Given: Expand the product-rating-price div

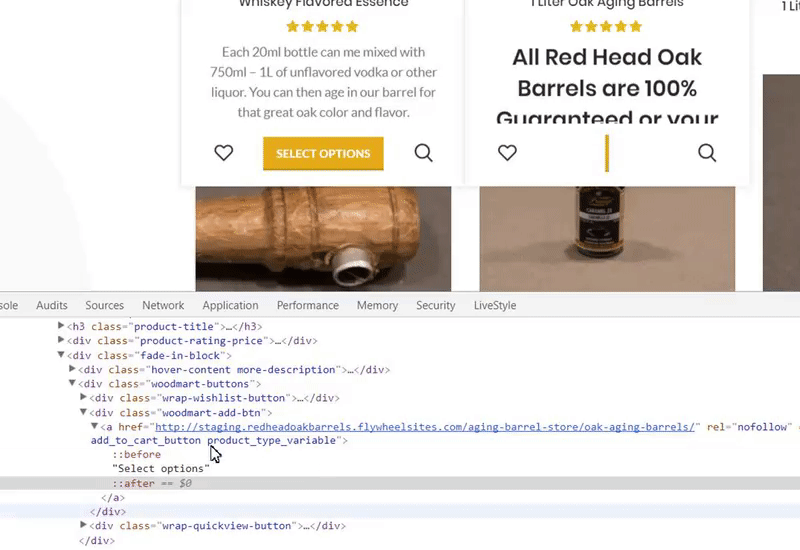Looking at the screenshot, I should 61,340.
